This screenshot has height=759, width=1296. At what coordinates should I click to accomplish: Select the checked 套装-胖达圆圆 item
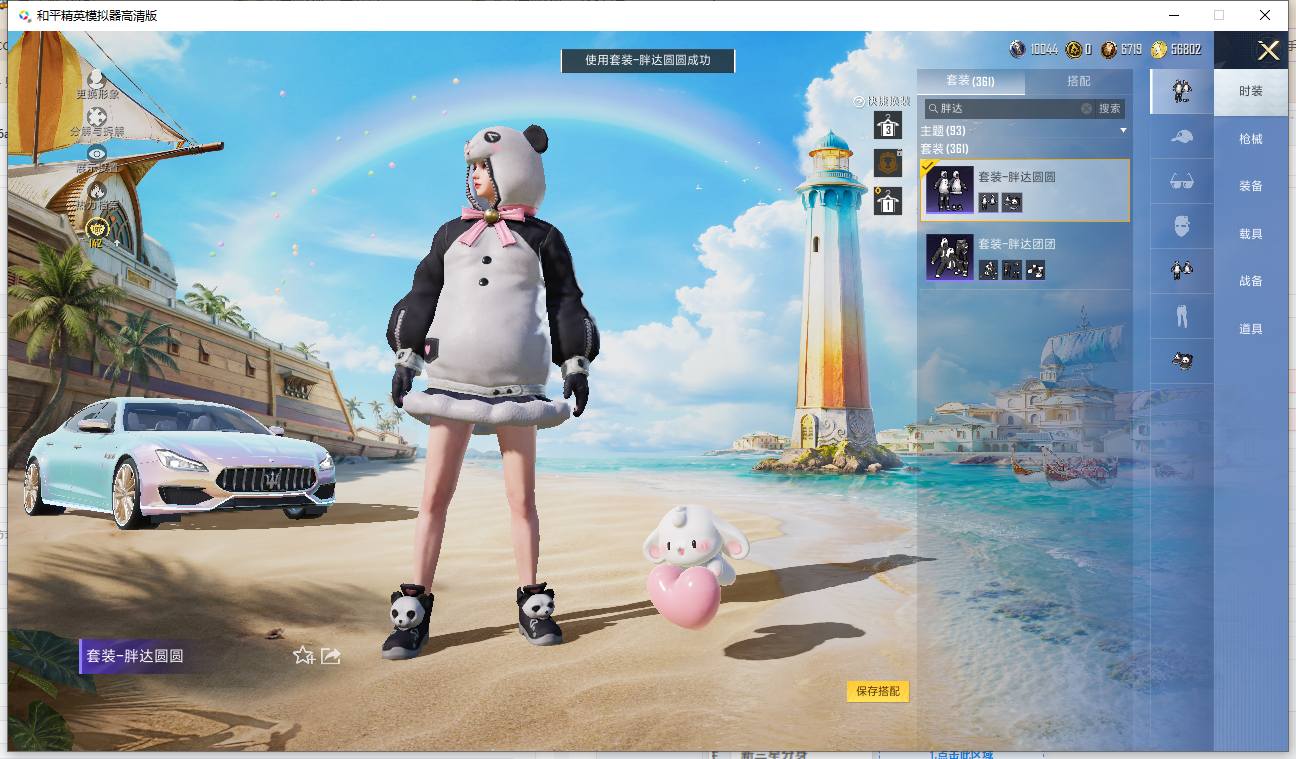1025,190
